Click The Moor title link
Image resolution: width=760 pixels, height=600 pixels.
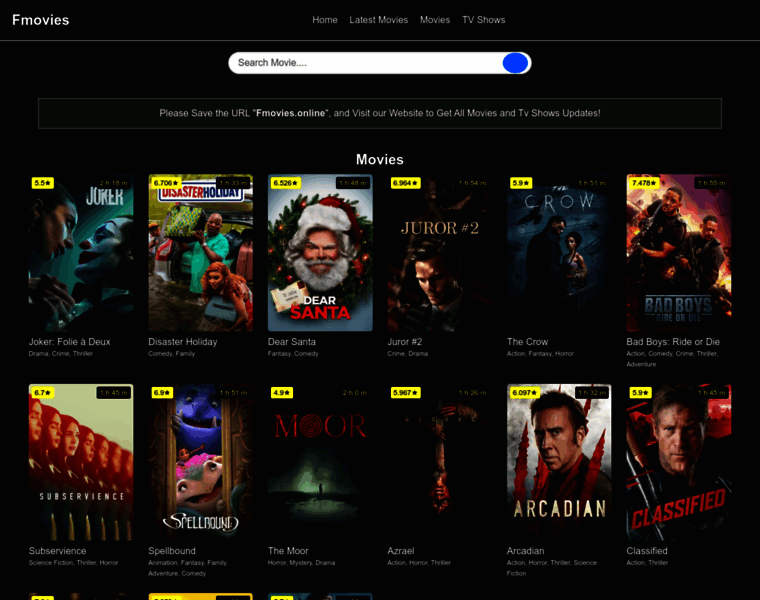[288, 551]
